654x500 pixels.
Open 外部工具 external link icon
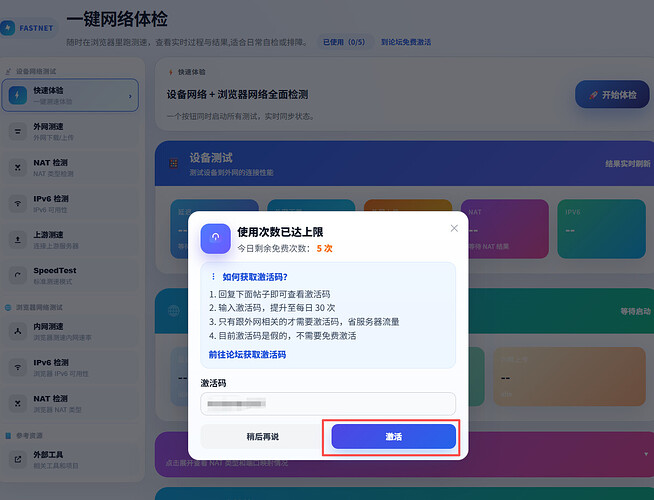pyautogui.click(x=17, y=459)
